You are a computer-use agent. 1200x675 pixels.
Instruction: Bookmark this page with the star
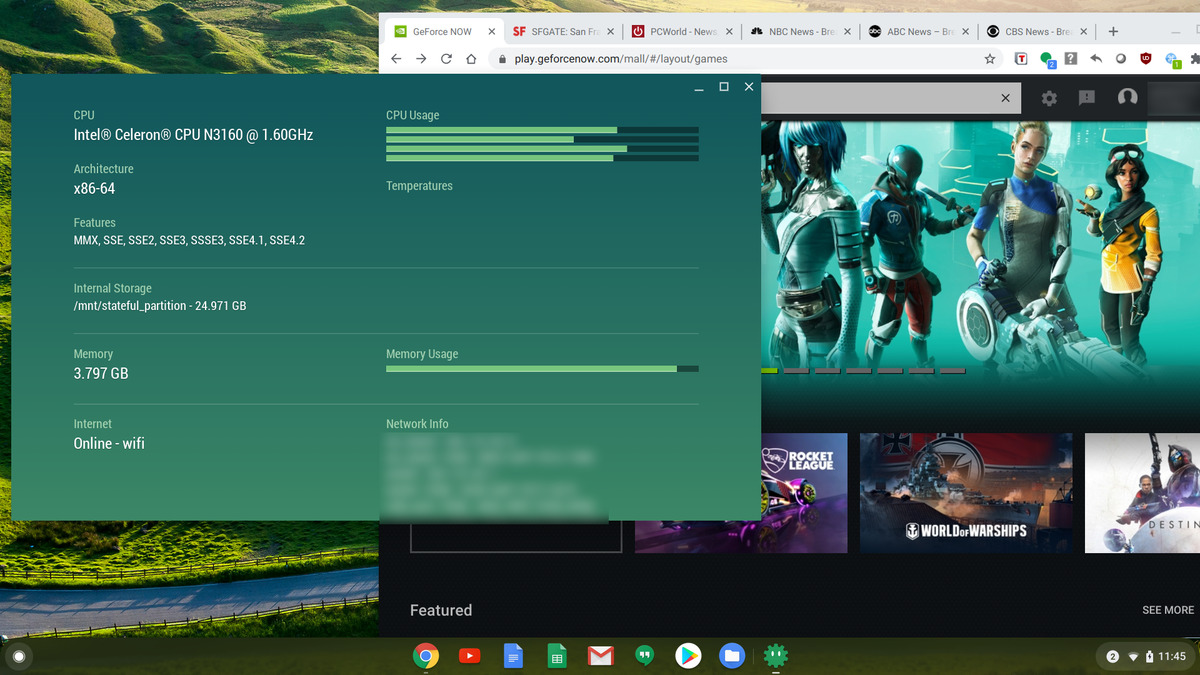[x=990, y=59]
